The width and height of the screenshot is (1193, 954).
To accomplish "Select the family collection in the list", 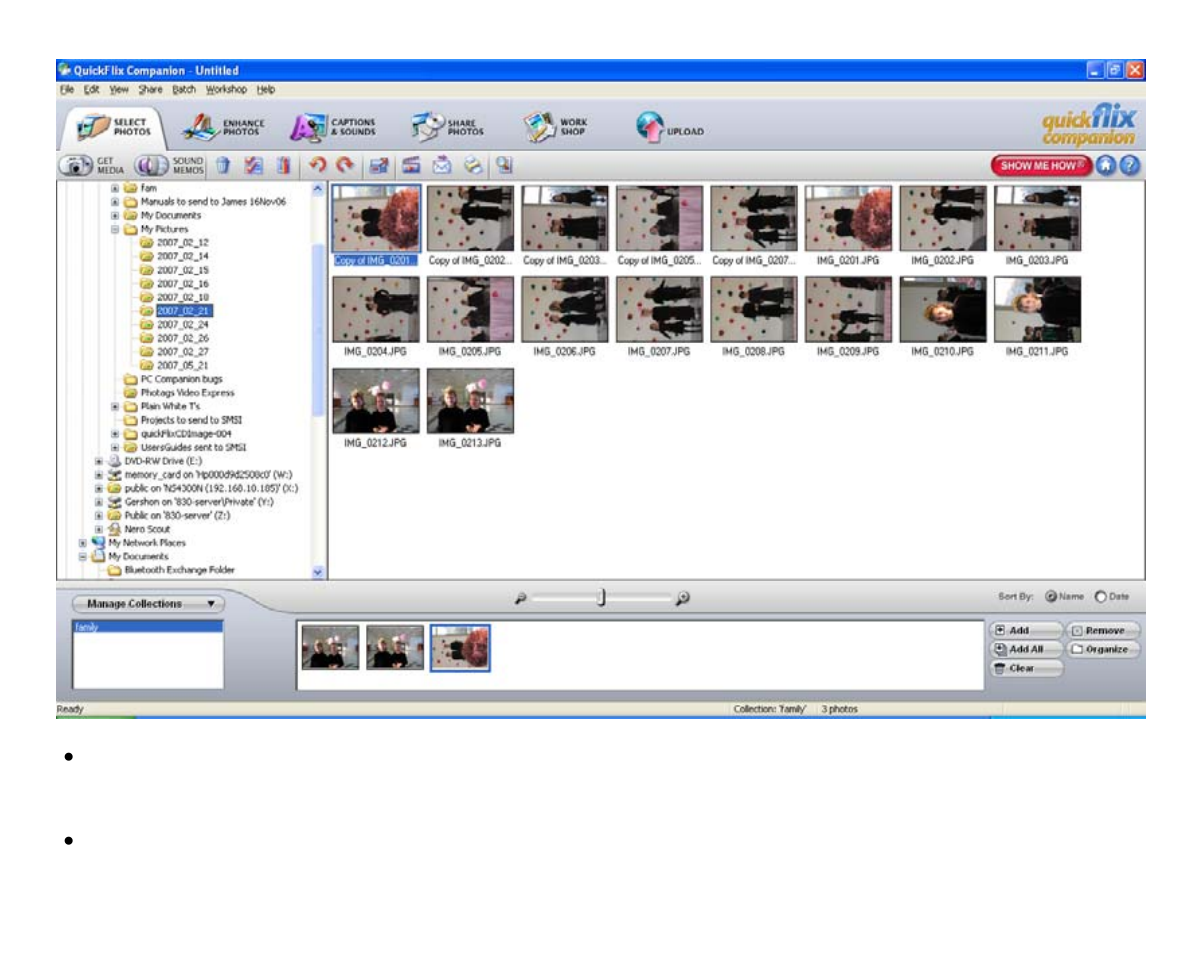I will coord(148,627).
